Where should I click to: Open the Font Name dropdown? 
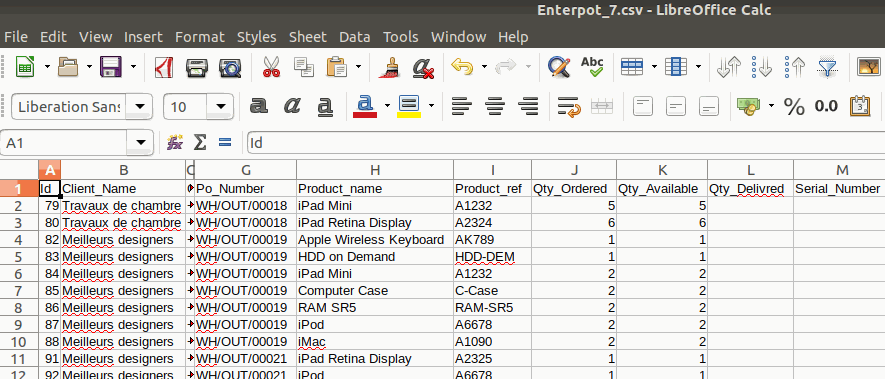tap(141, 106)
